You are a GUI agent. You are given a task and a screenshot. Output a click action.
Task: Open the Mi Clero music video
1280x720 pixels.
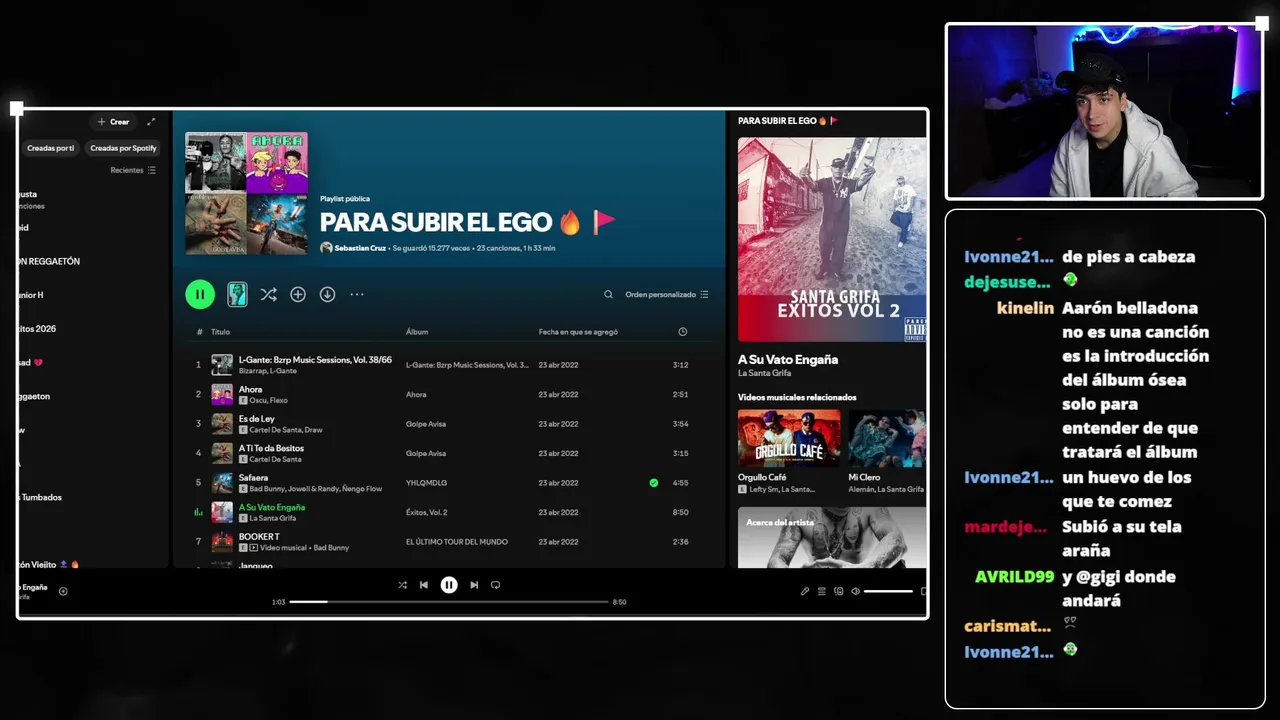[887, 438]
